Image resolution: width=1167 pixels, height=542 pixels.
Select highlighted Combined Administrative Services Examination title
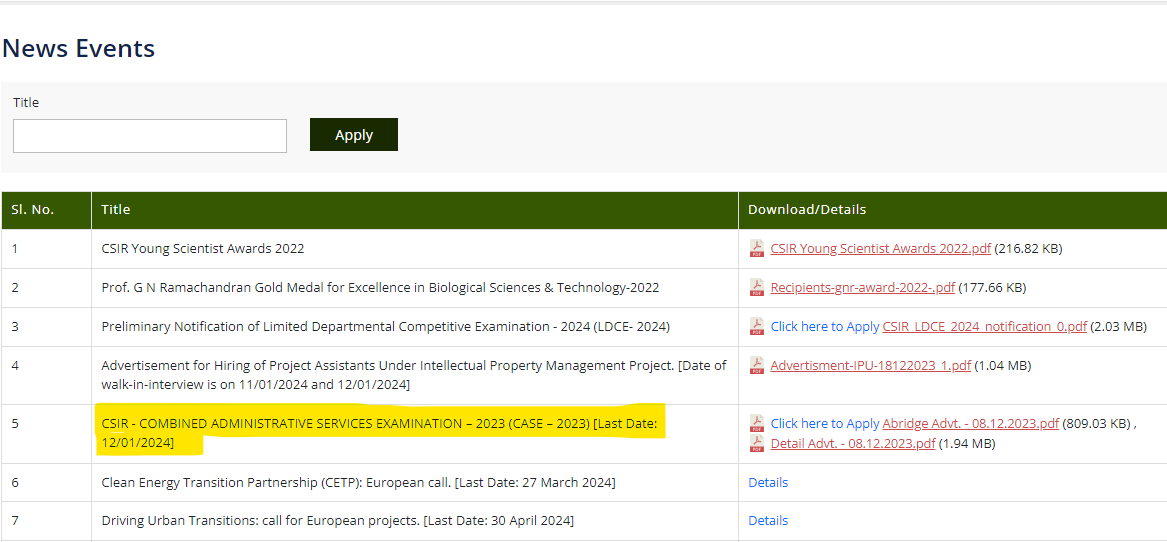(x=380, y=433)
